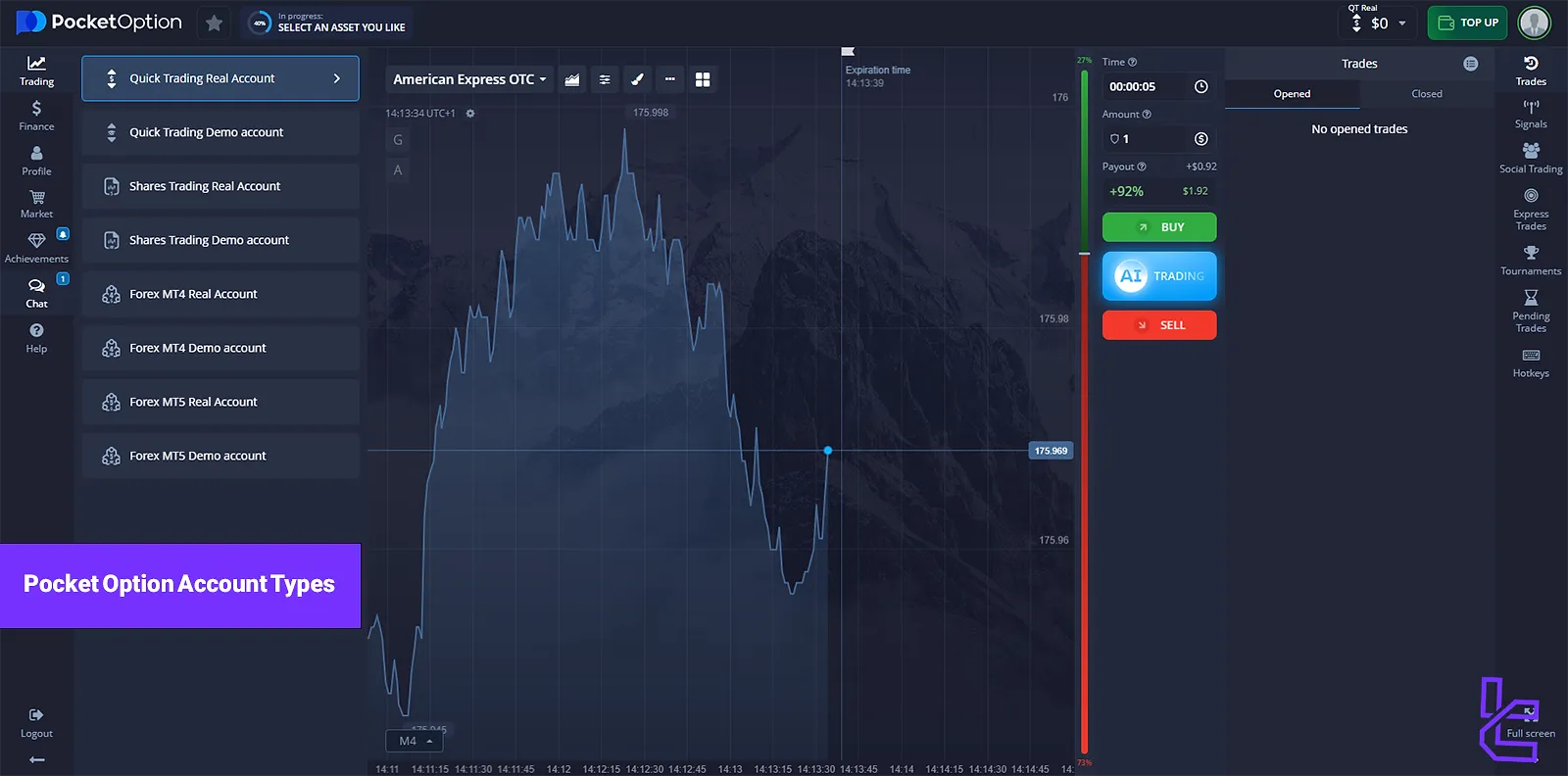The width and height of the screenshot is (1568, 776).
Task: Open the Profile section
Action: click(36, 160)
